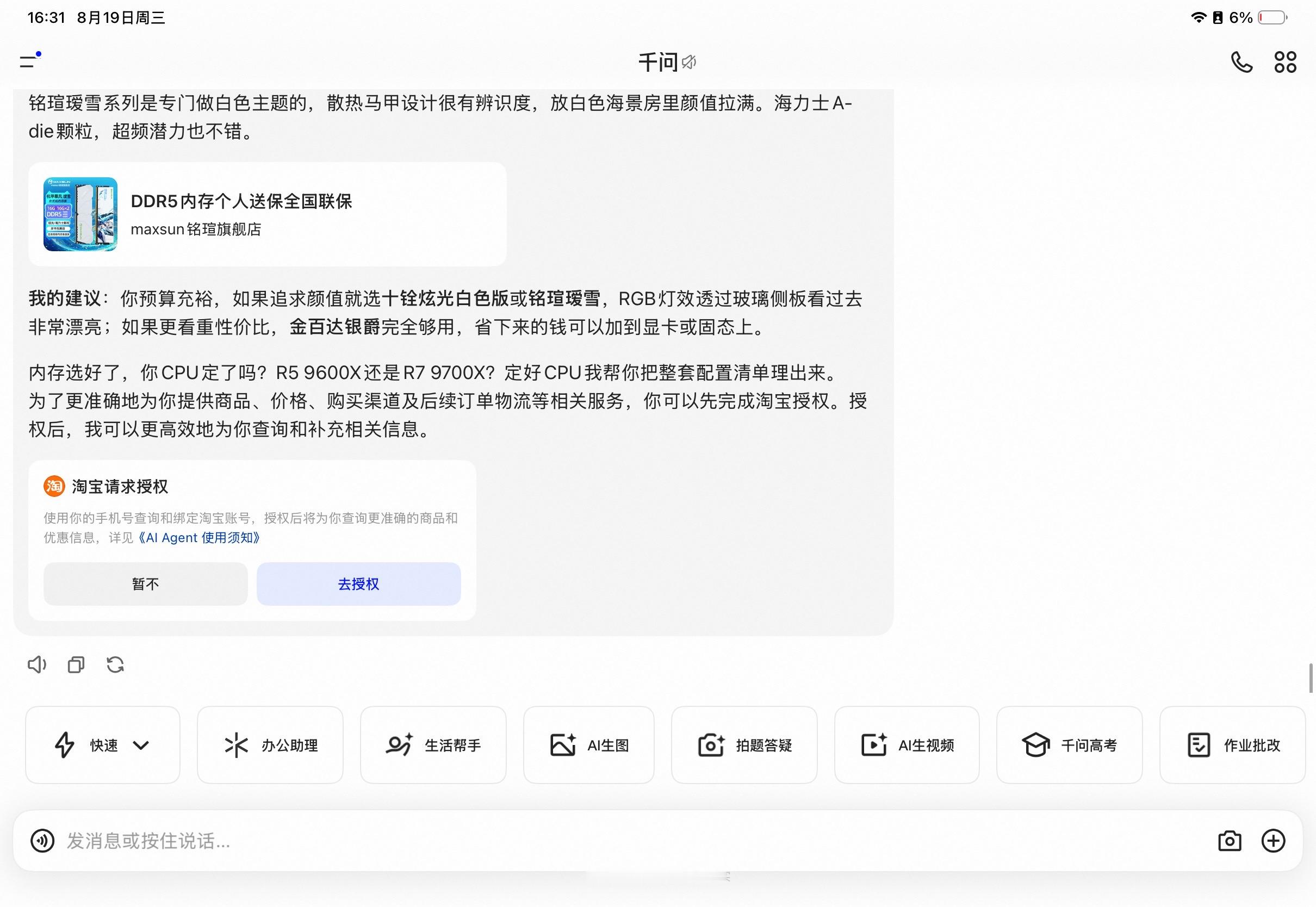Screen dimensions: 1316x907
Task: Tap the plus icon for more attachments
Action: (1274, 841)
